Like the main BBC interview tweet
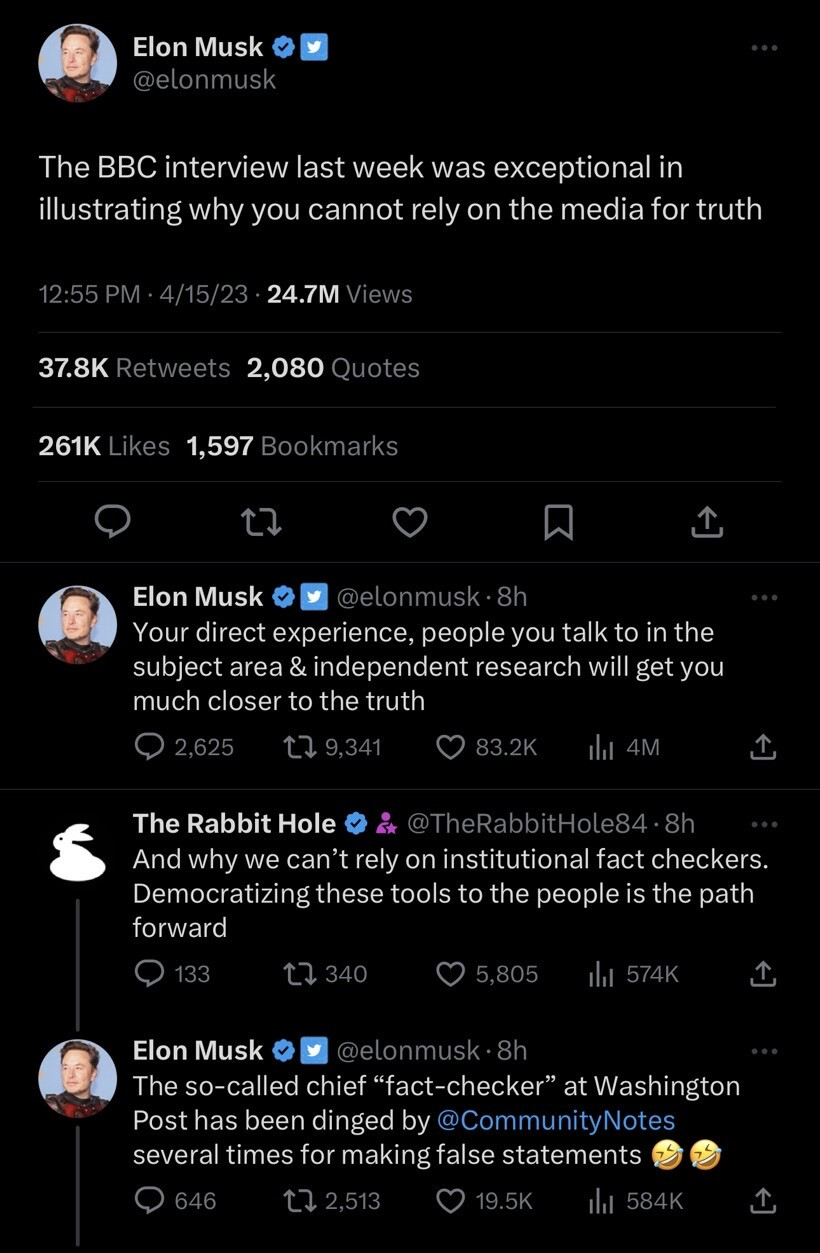This screenshot has height=1253, width=820. [410, 521]
